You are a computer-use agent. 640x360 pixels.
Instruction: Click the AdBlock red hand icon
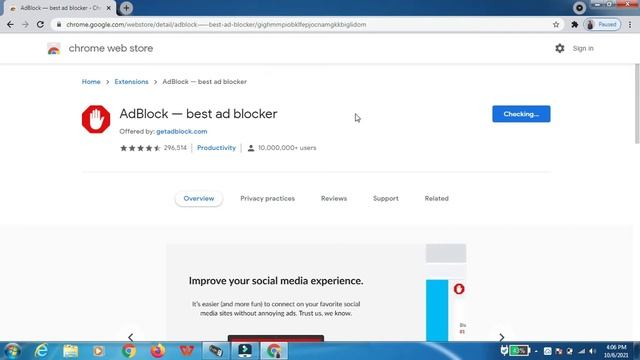click(x=96, y=119)
